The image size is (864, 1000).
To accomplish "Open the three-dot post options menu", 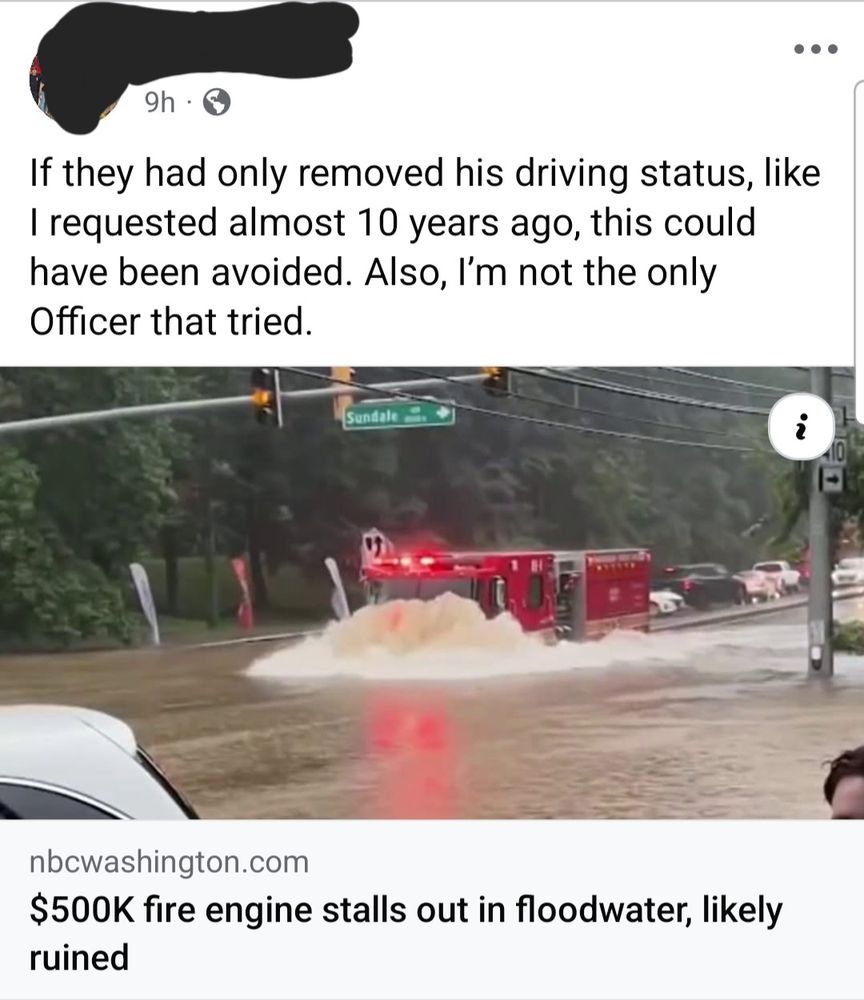I will pyautogui.click(x=816, y=49).
